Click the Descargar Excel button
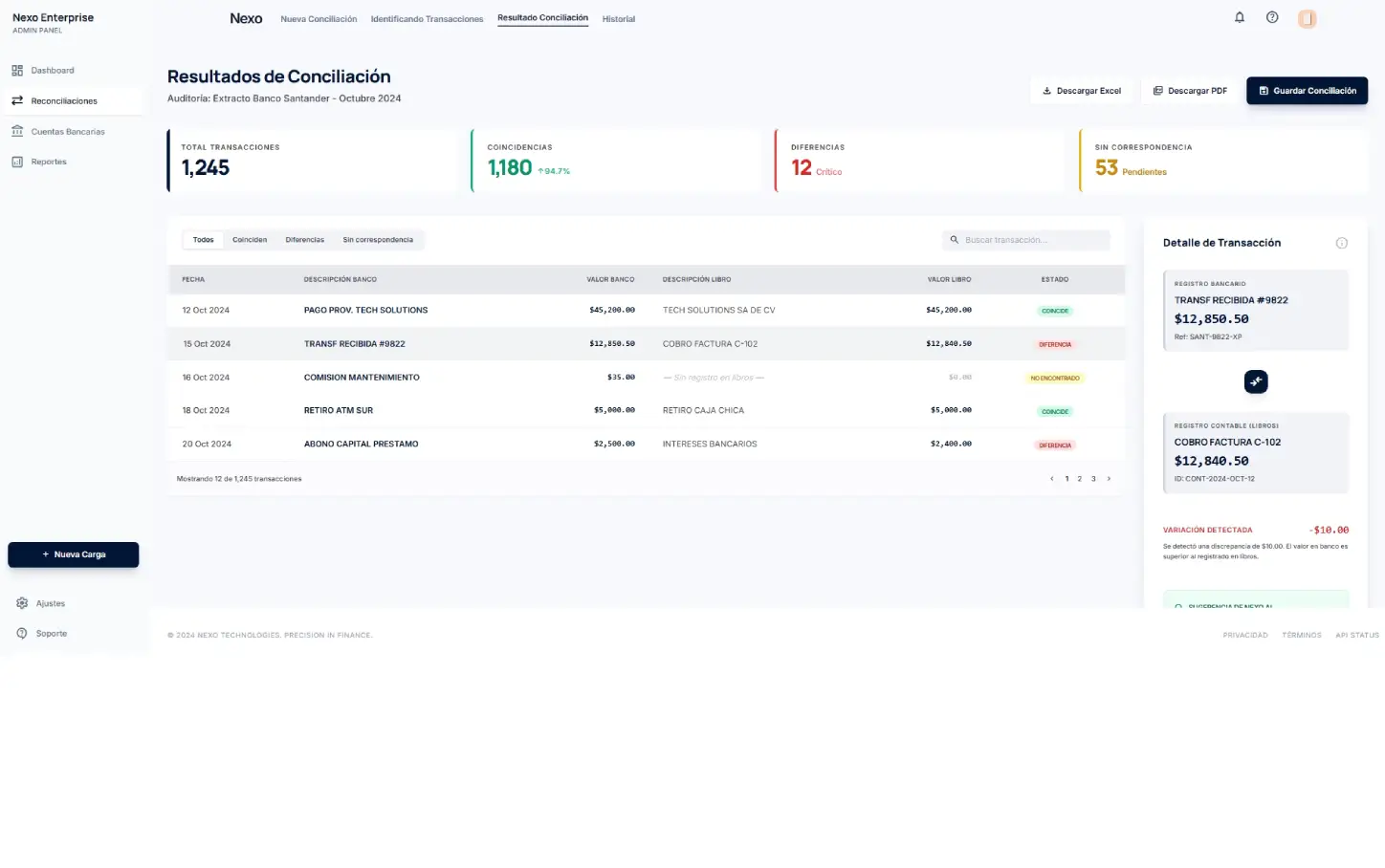This screenshot has height=868, width=1385. pos(1081,91)
